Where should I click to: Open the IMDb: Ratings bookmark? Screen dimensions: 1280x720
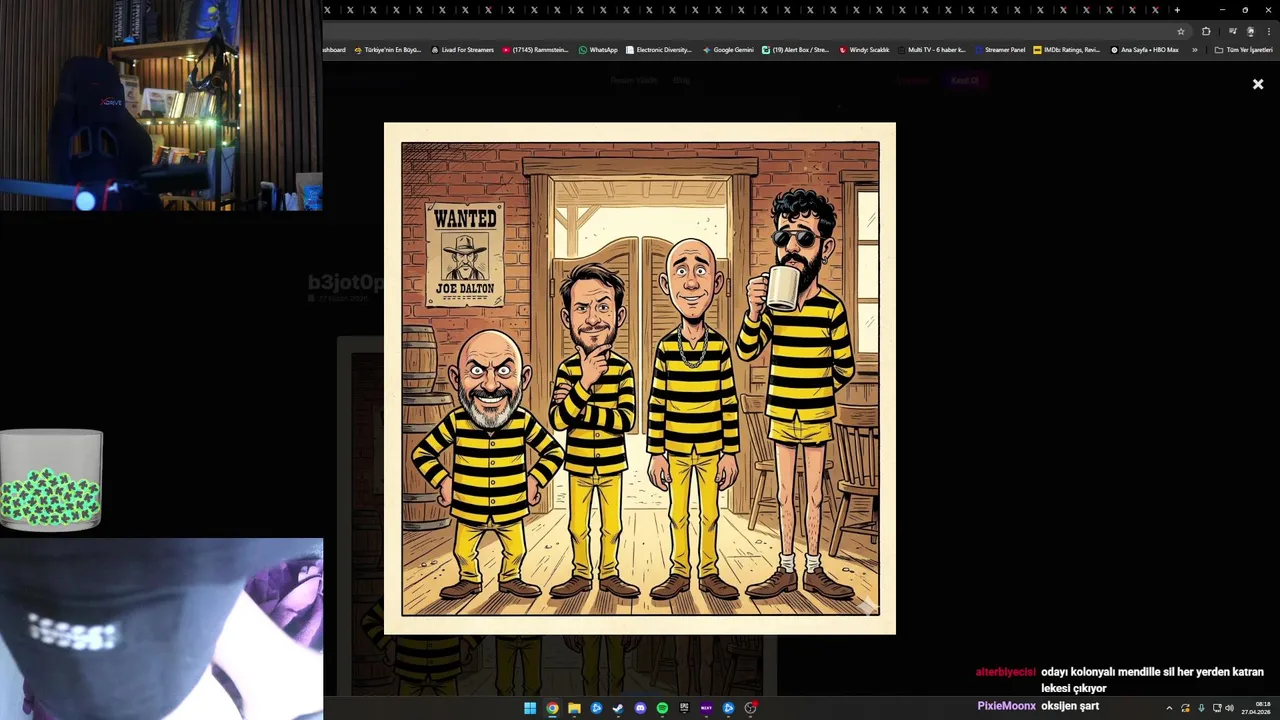1067,50
